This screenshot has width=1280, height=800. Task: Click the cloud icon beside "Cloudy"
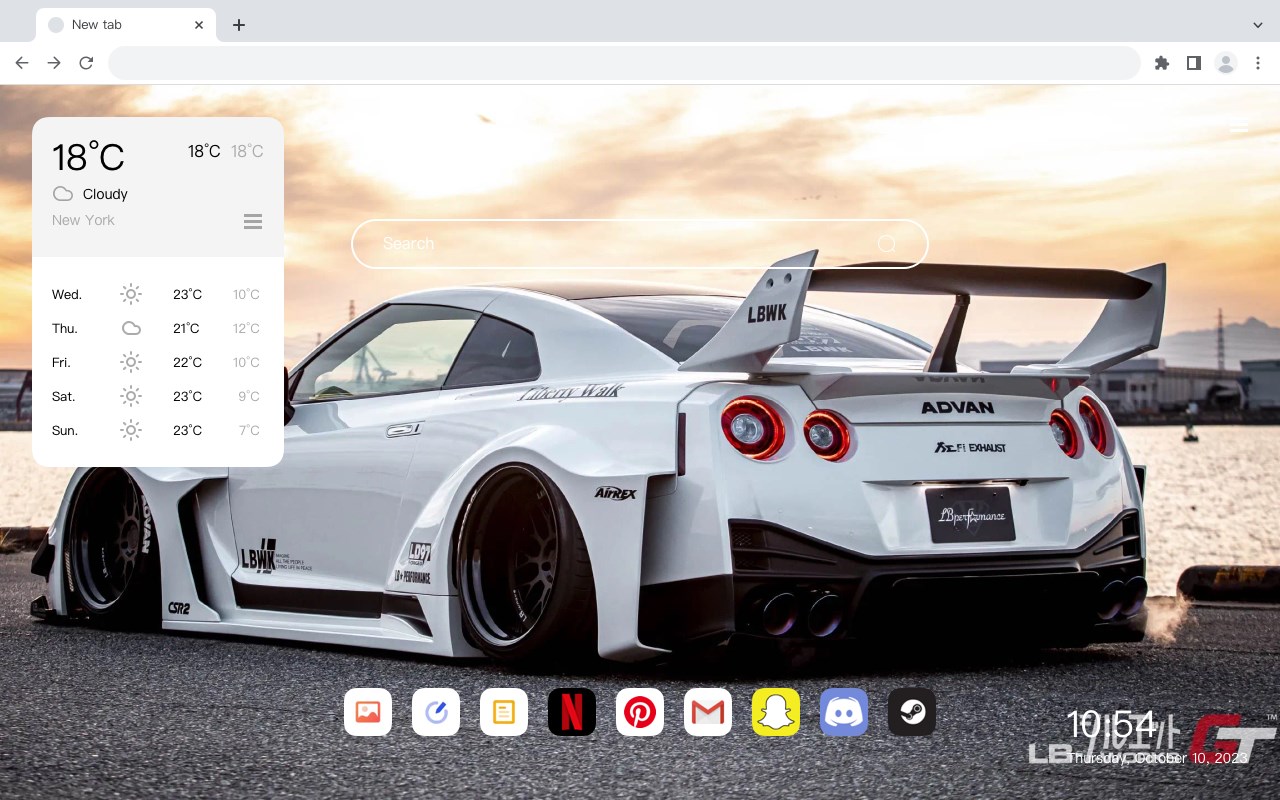(63, 194)
